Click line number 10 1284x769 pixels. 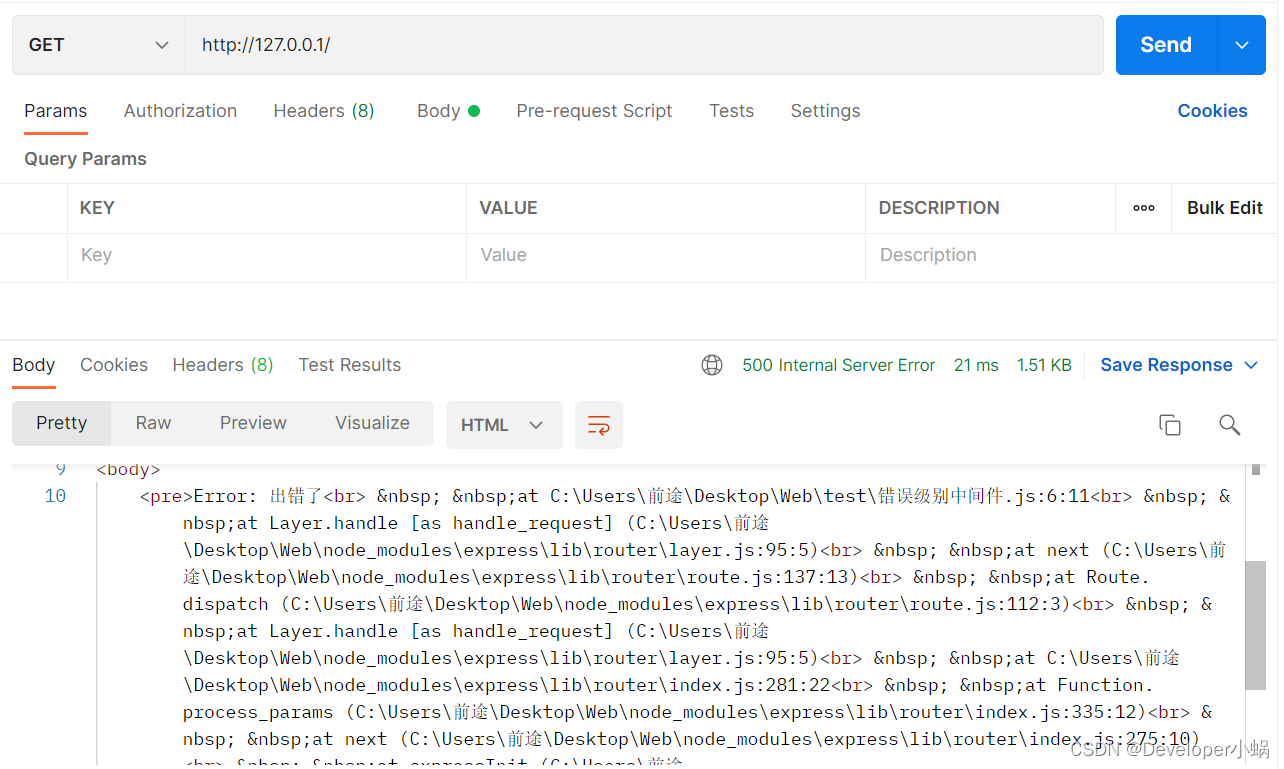[55, 496]
